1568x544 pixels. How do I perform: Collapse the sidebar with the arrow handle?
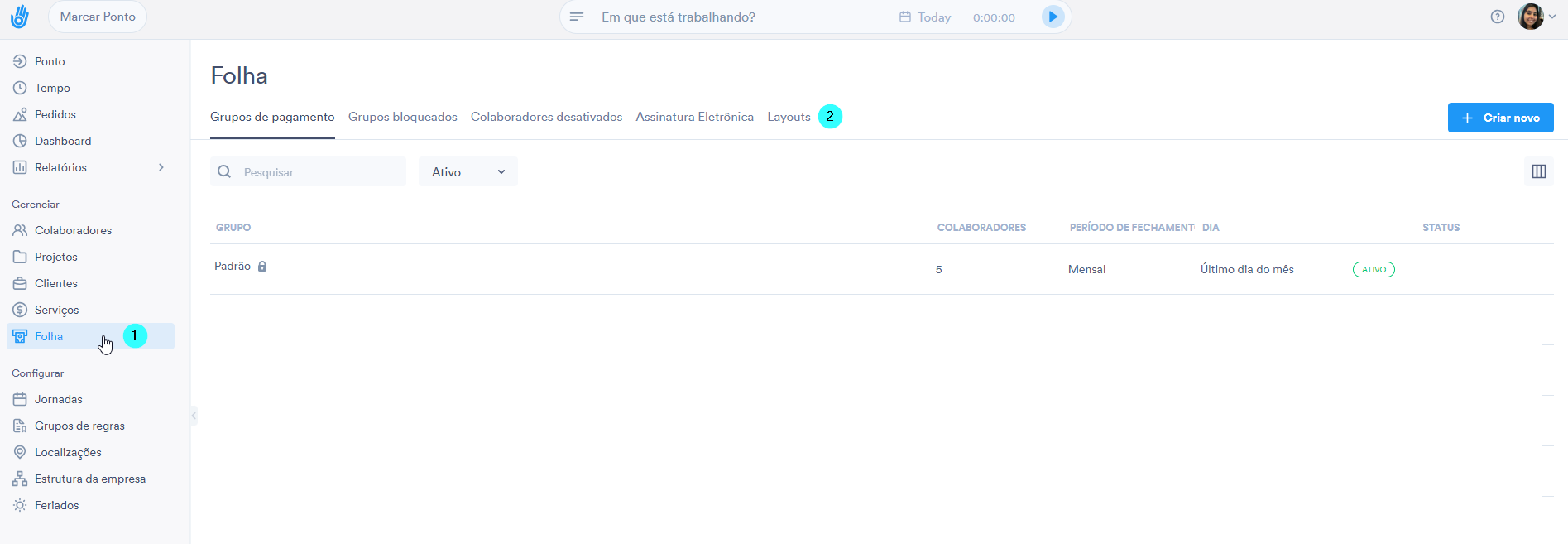(x=194, y=416)
